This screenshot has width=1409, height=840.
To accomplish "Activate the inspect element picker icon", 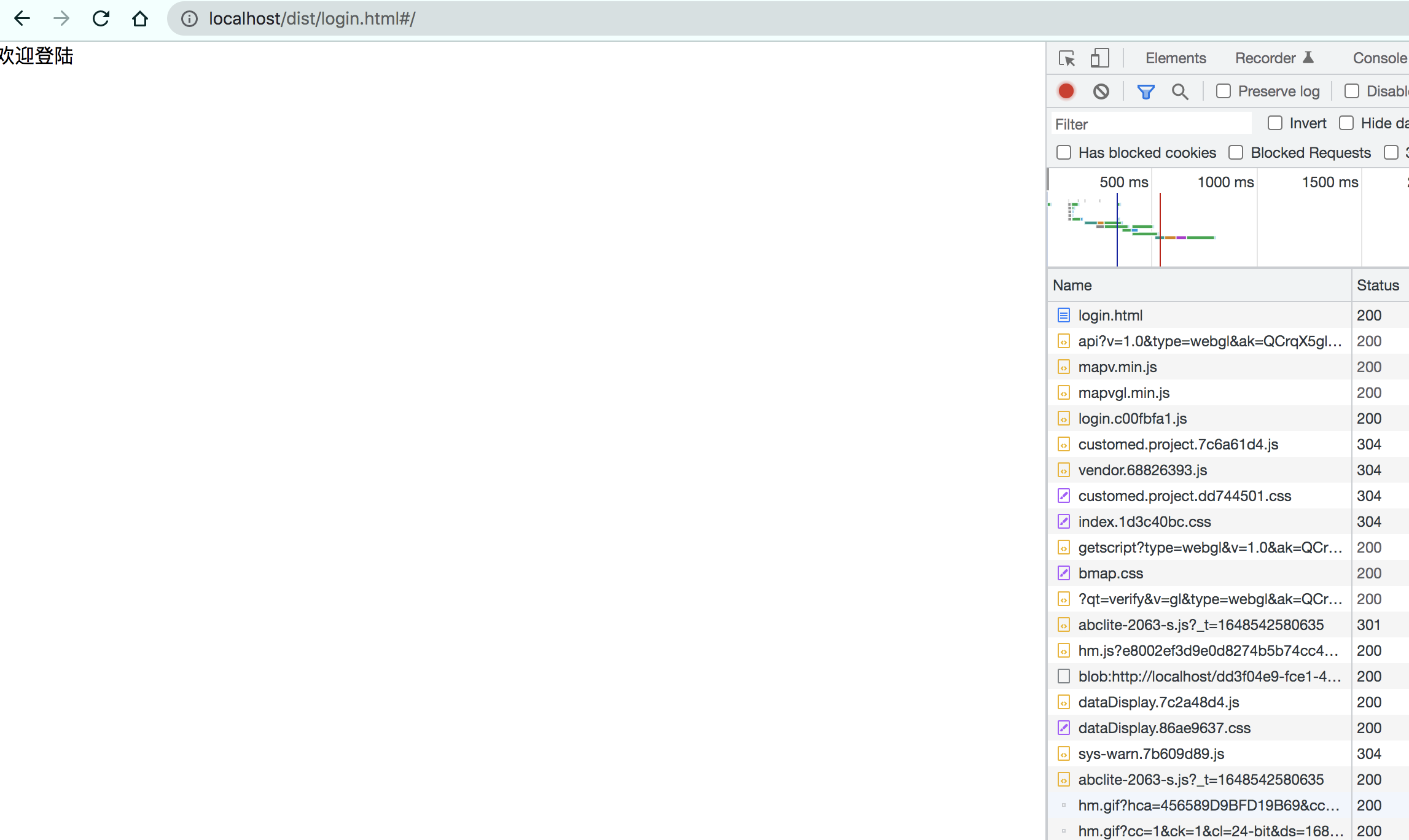I will (x=1067, y=58).
